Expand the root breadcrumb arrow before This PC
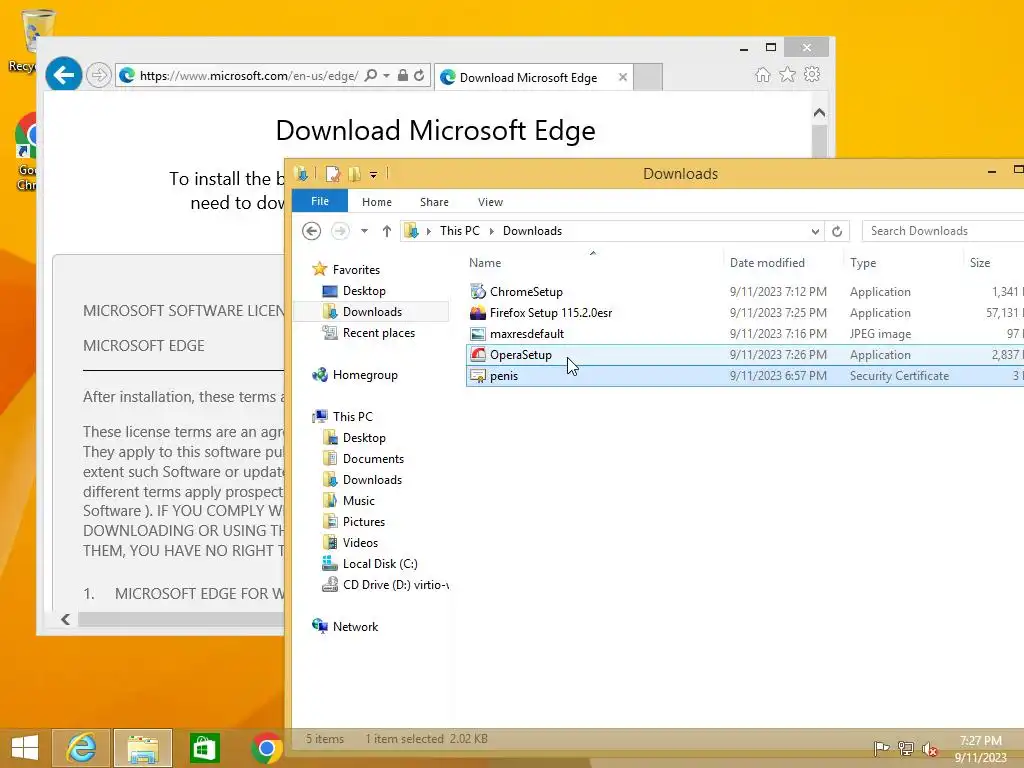The width and height of the screenshot is (1024, 768). (x=428, y=231)
